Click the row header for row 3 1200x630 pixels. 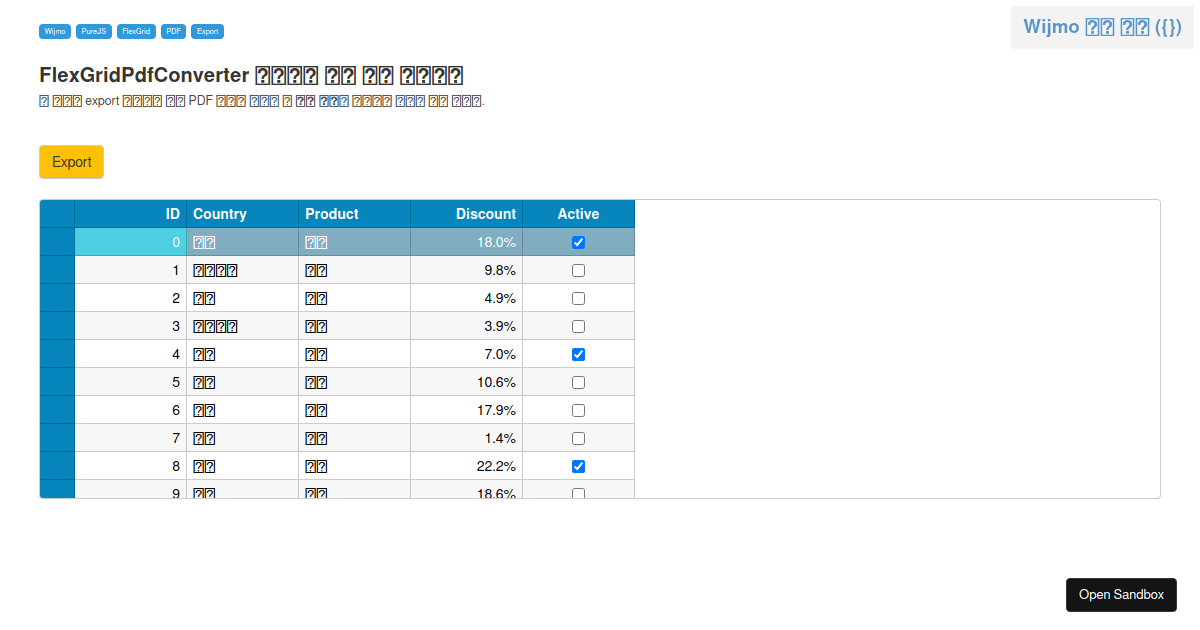click(x=57, y=326)
